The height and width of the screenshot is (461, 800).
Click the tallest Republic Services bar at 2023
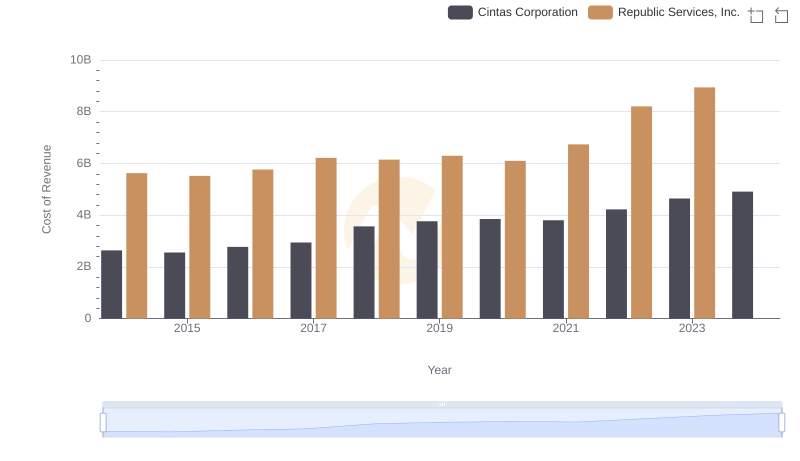[704, 203]
